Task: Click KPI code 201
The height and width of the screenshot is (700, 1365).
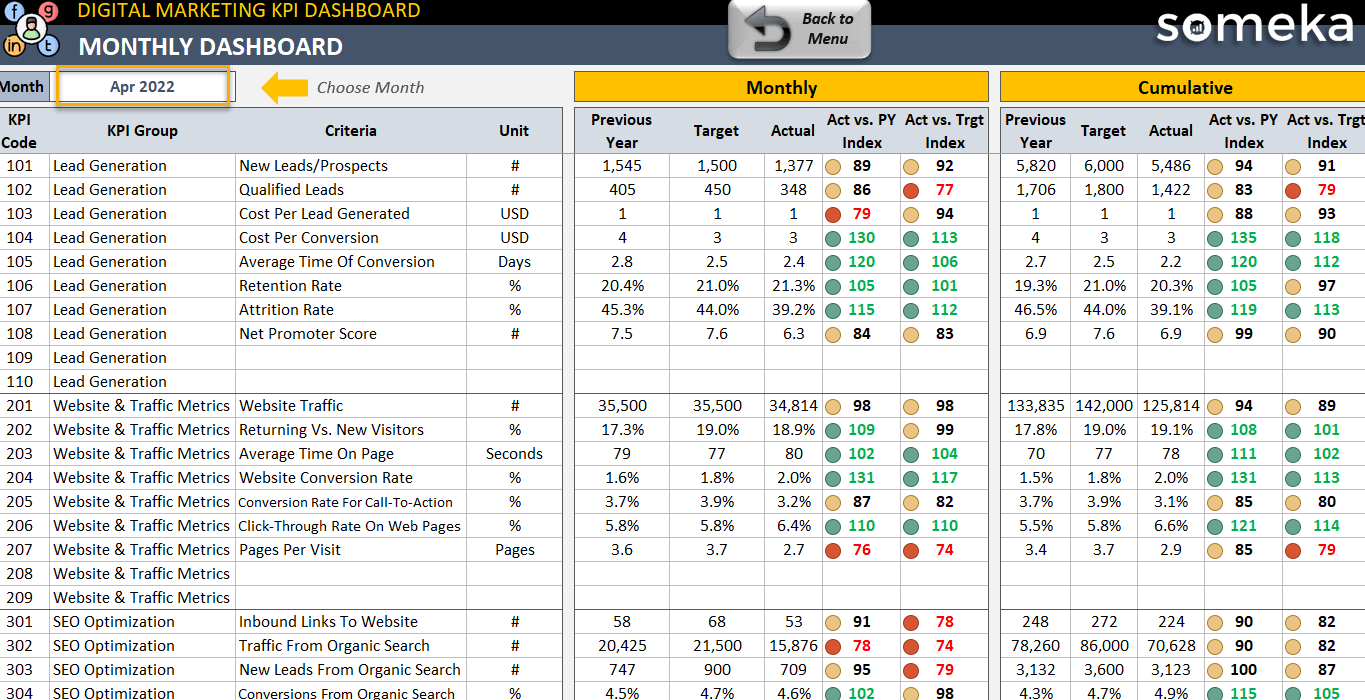Action: pyautogui.click(x=20, y=406)
